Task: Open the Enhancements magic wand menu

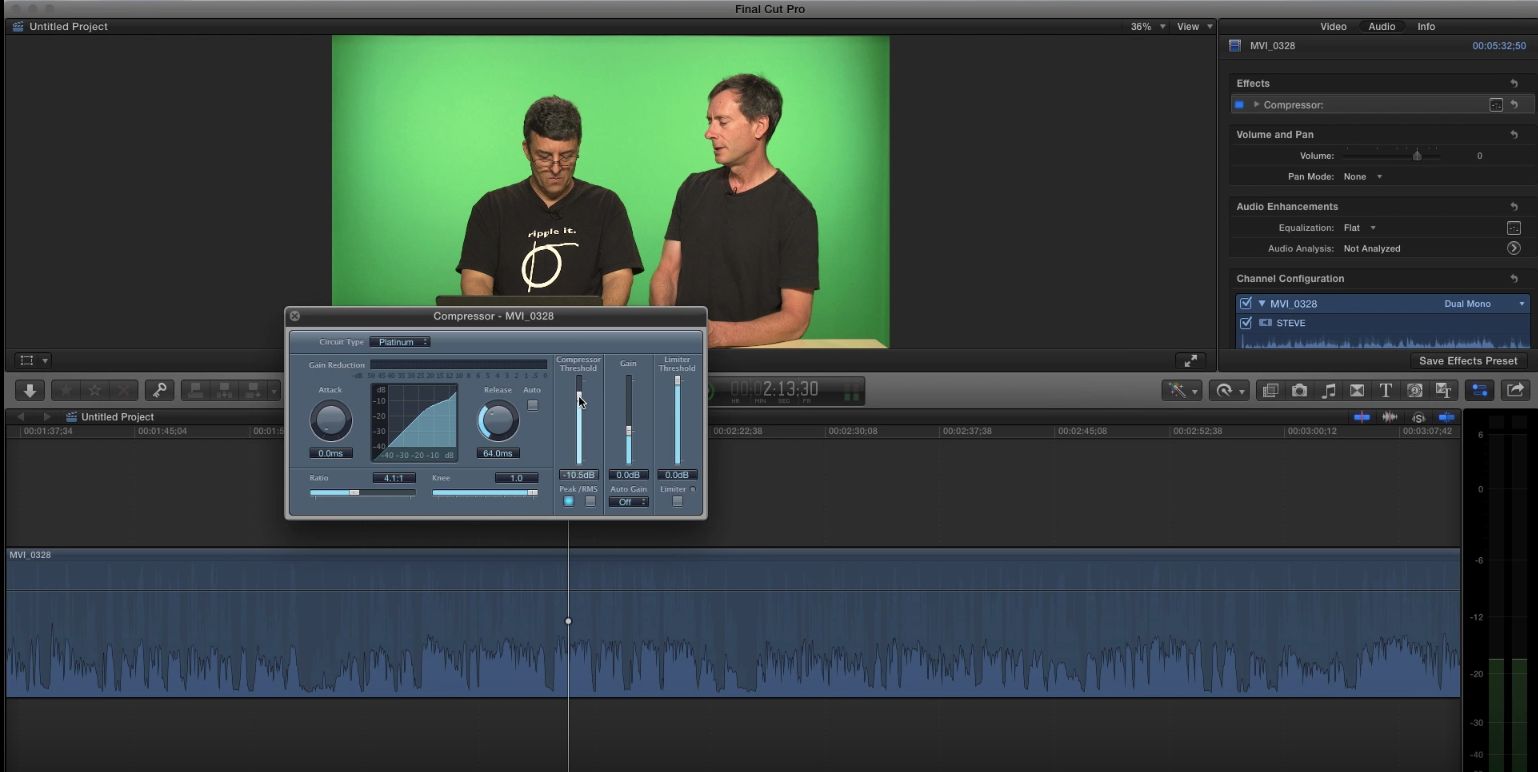Action: [x=1181, y=390]
